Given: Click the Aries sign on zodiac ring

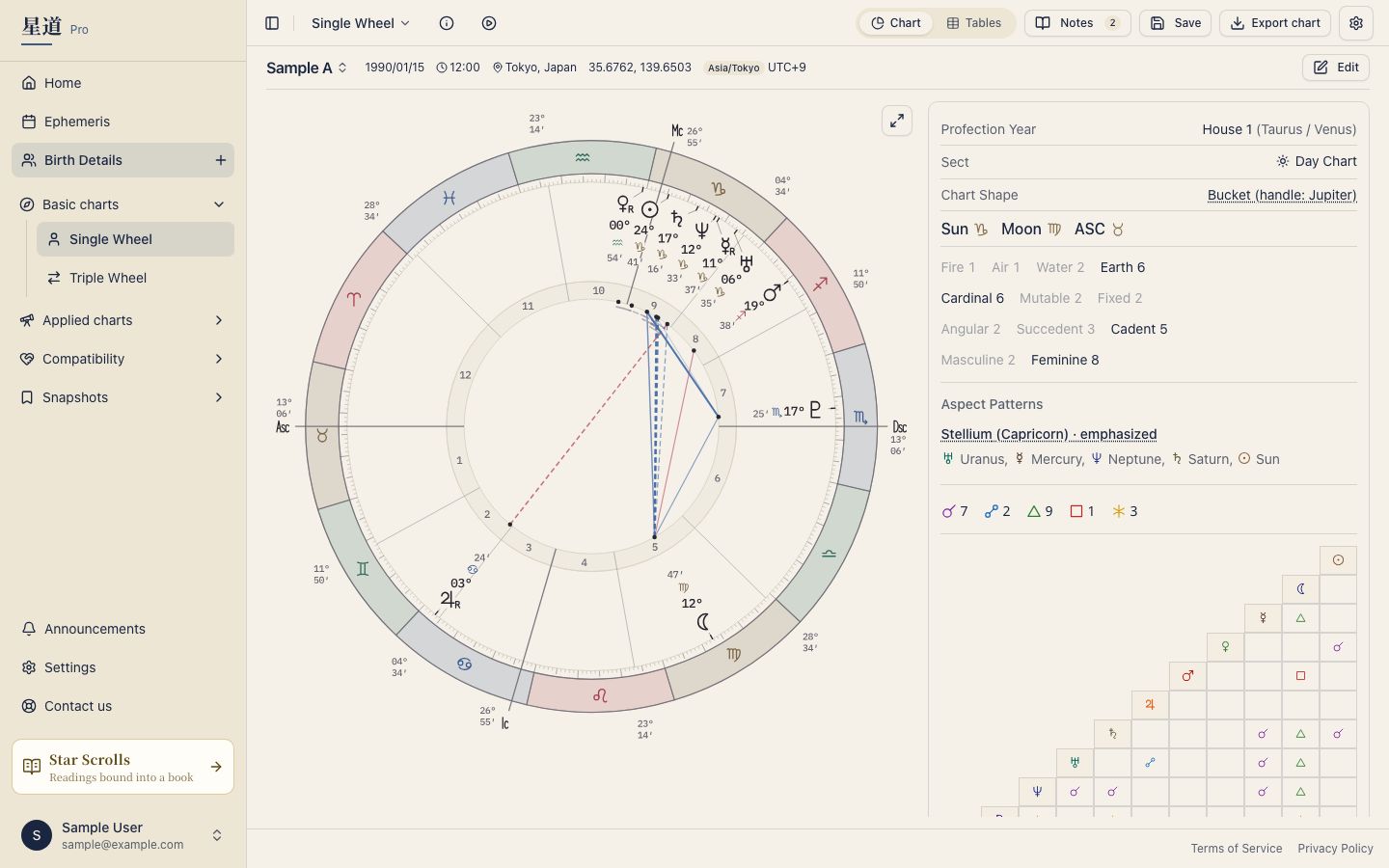Looking at the screenshot, I should point(354,299).
